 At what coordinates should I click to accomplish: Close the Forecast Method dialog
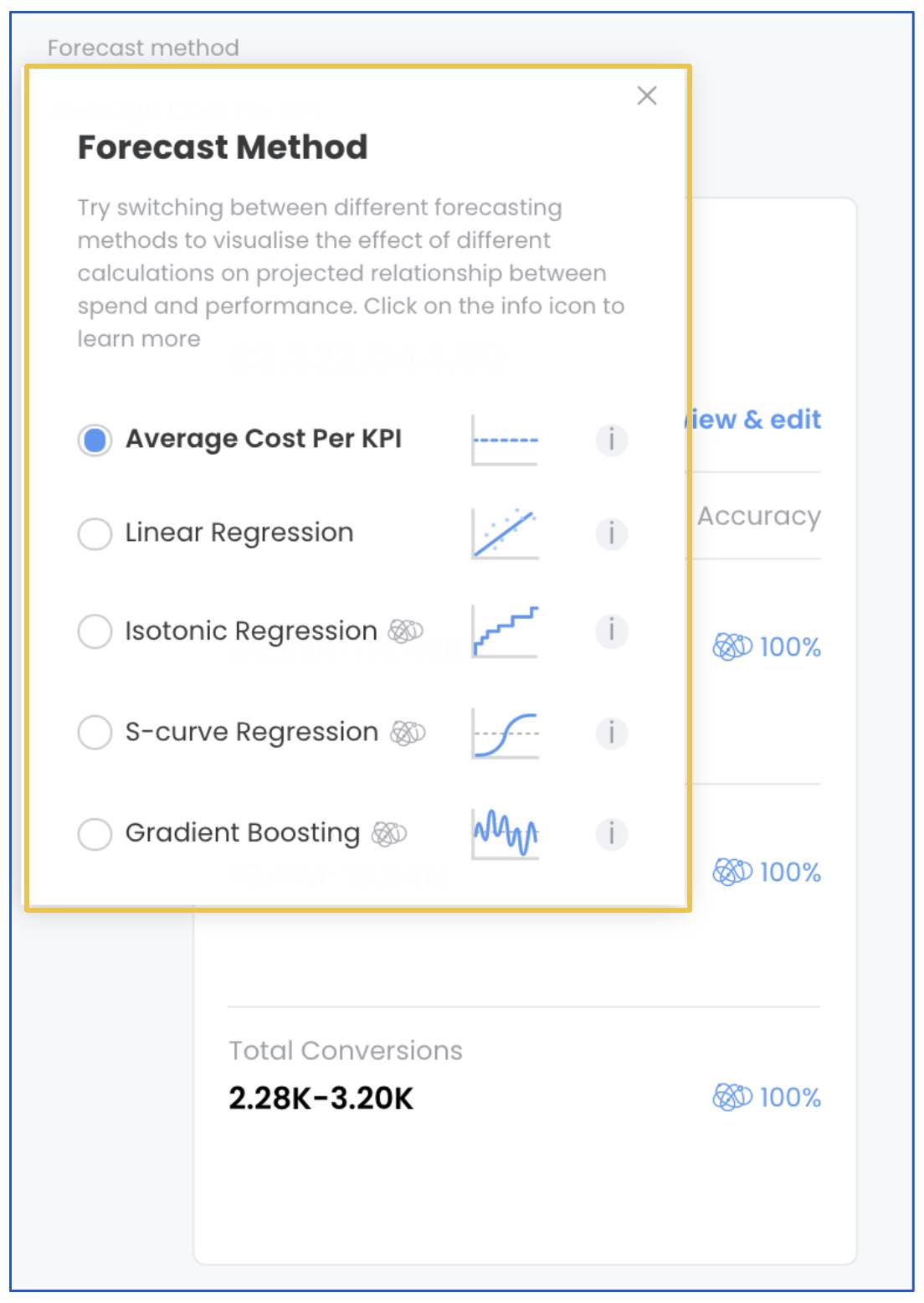(x=647, y=95)
